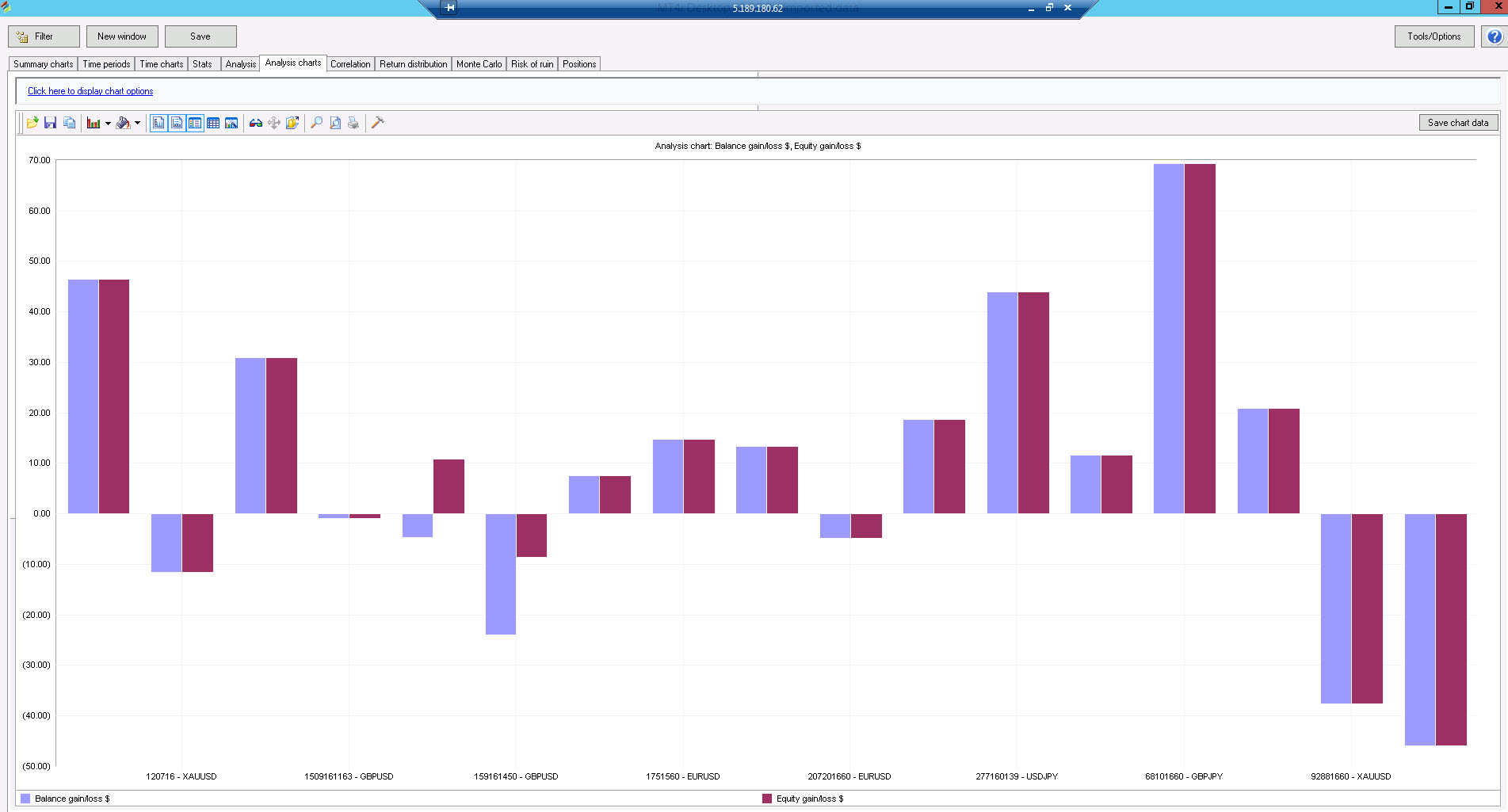Click the New window button
Image resolution: width=1508 pixels, height=812 pixels.
(x=122, y=36)
